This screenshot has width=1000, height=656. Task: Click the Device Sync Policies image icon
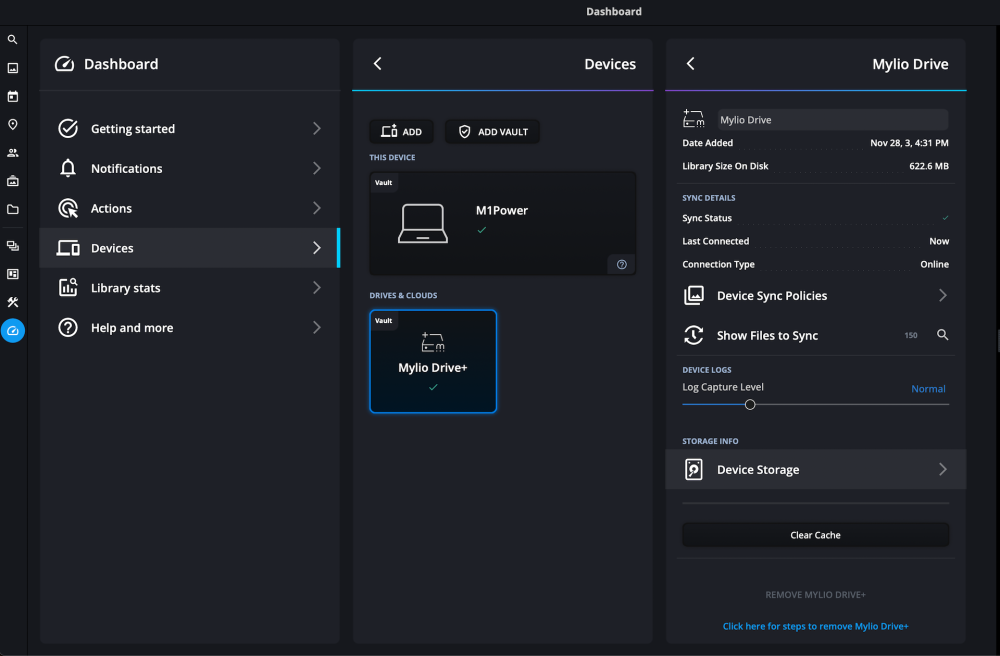pos(693,295)
